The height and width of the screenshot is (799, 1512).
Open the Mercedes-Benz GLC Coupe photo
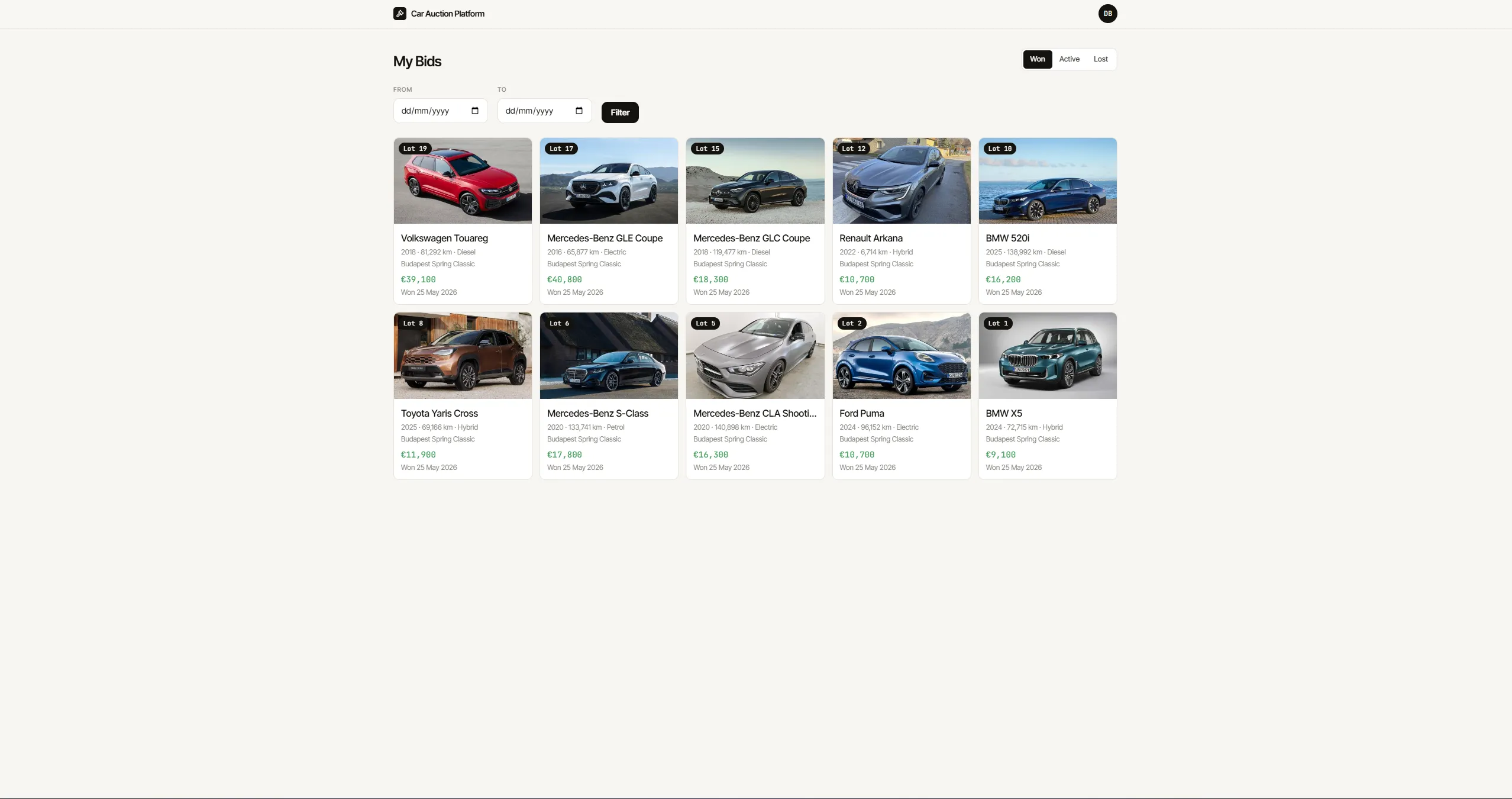point(755,181)
